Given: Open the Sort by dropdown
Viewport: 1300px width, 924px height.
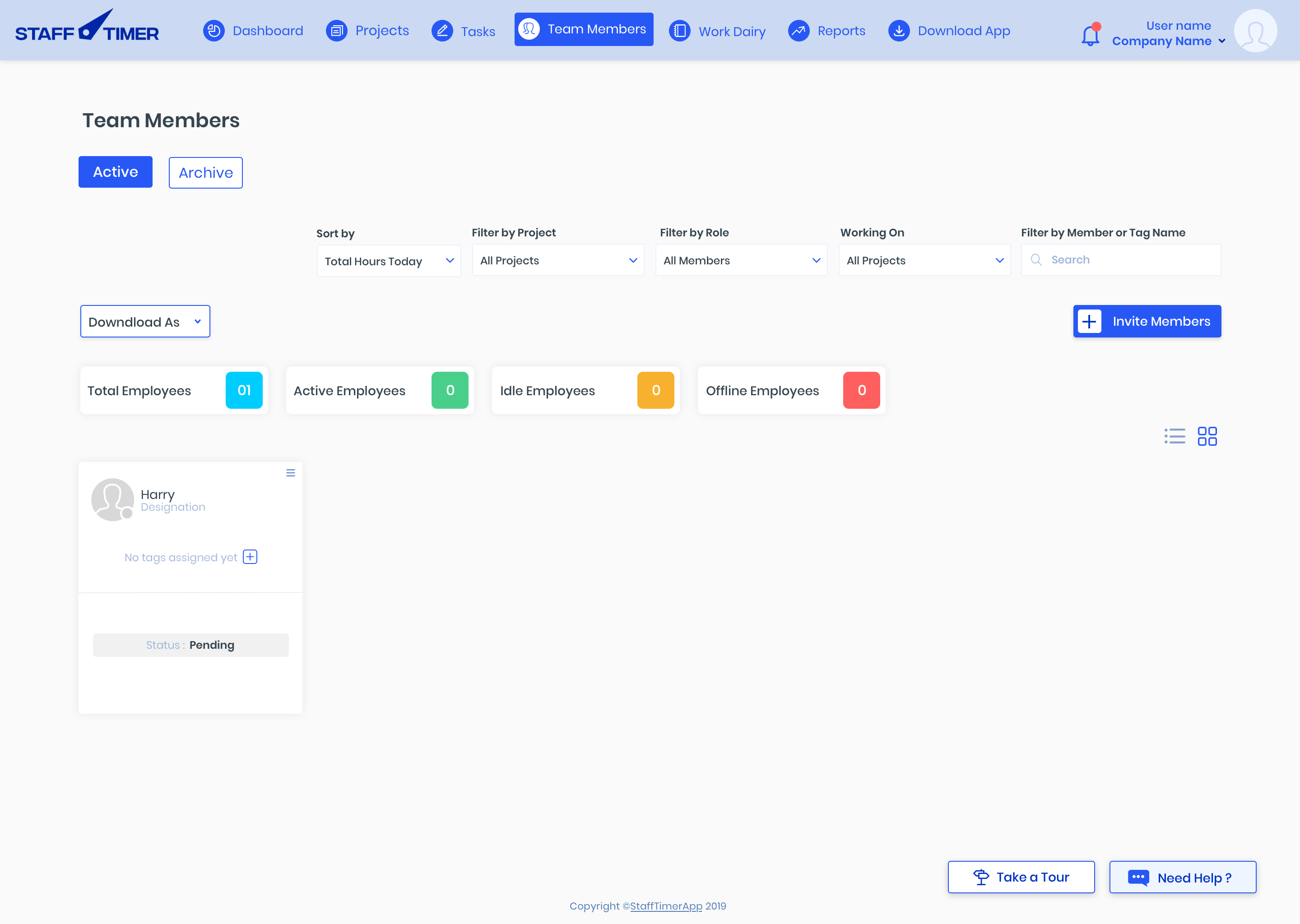Looking at the screenshot, I should click(389, 261).
